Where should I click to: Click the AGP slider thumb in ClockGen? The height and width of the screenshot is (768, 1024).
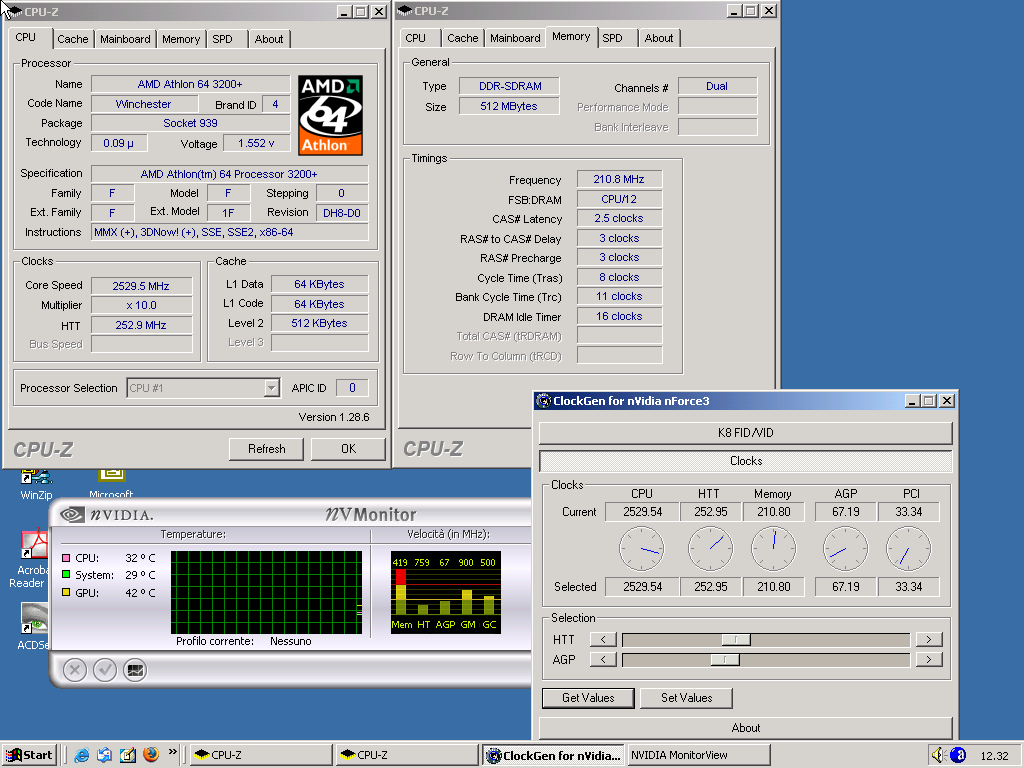pos(725,660)
